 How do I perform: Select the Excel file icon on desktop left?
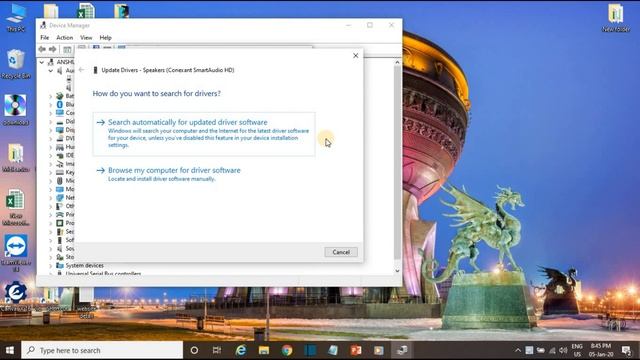coord(15,208)
